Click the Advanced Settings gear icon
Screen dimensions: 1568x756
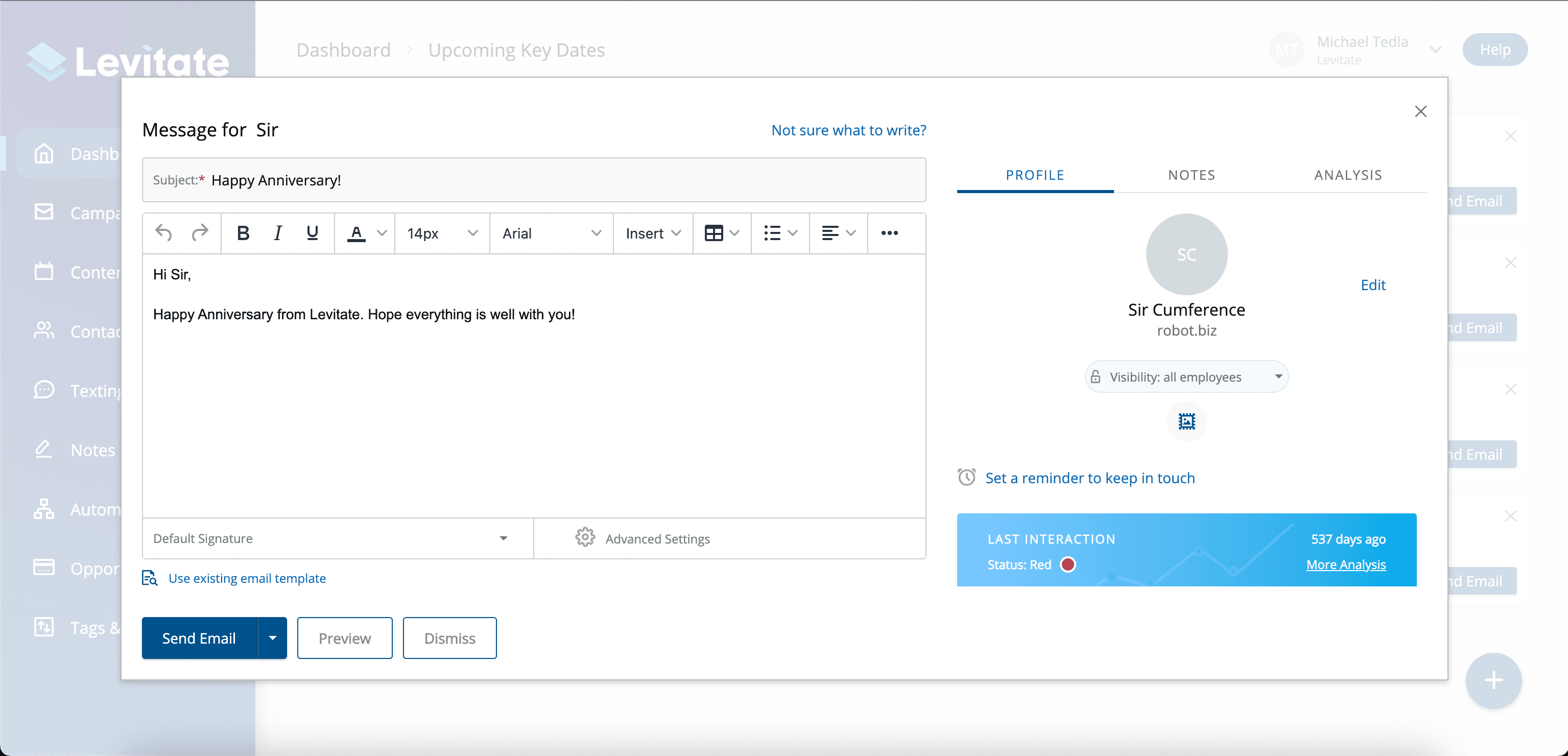tap(585, 537)
